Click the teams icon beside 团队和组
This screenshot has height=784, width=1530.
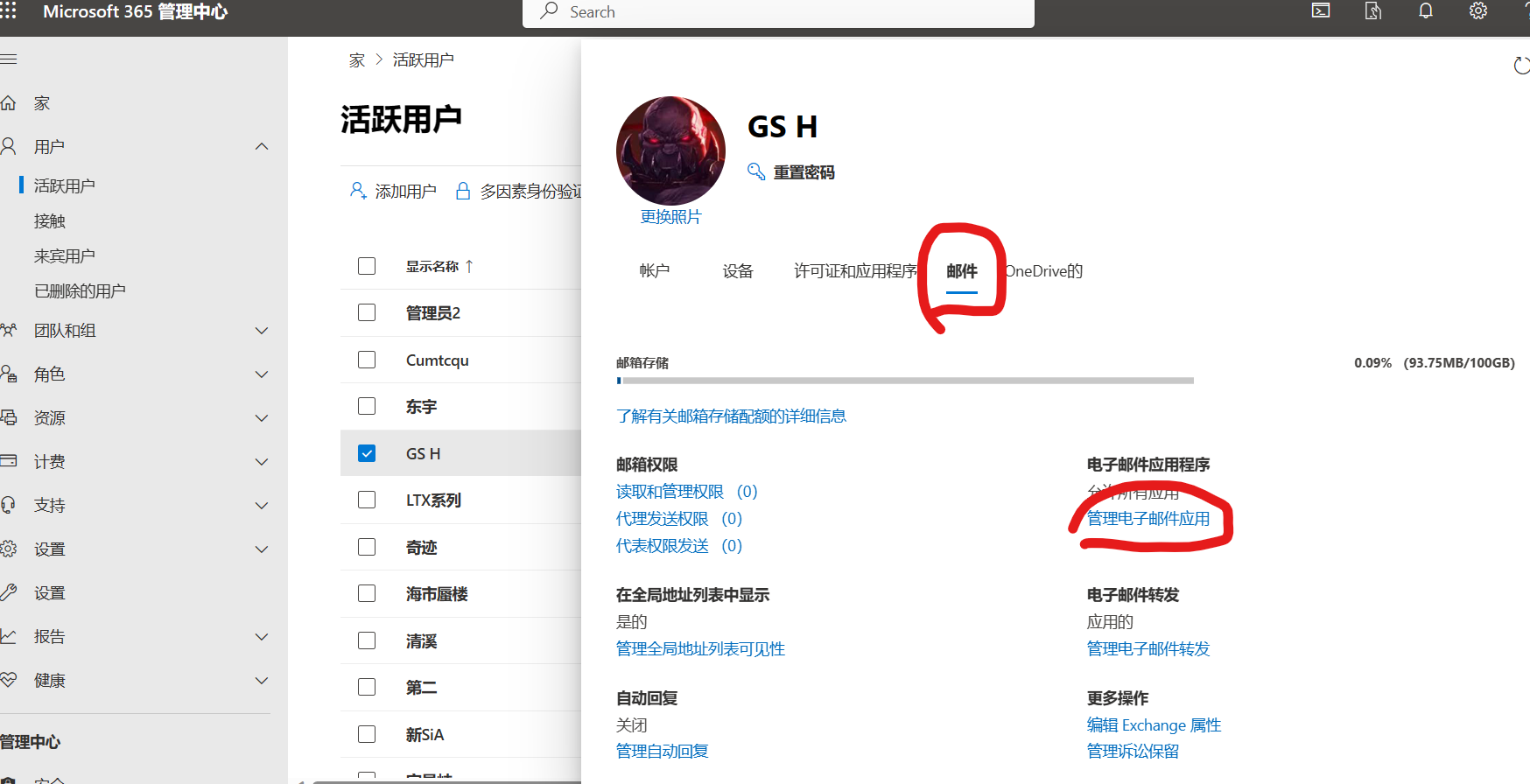click(9, 330)
